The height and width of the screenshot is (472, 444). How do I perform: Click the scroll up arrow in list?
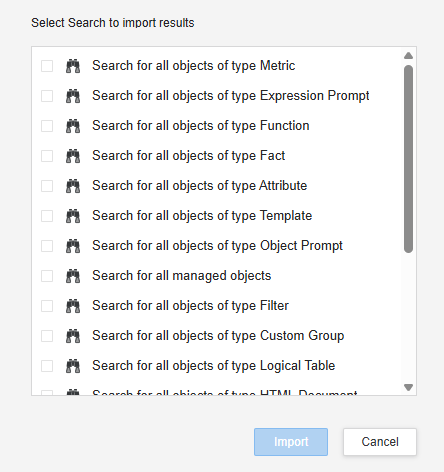408,56
